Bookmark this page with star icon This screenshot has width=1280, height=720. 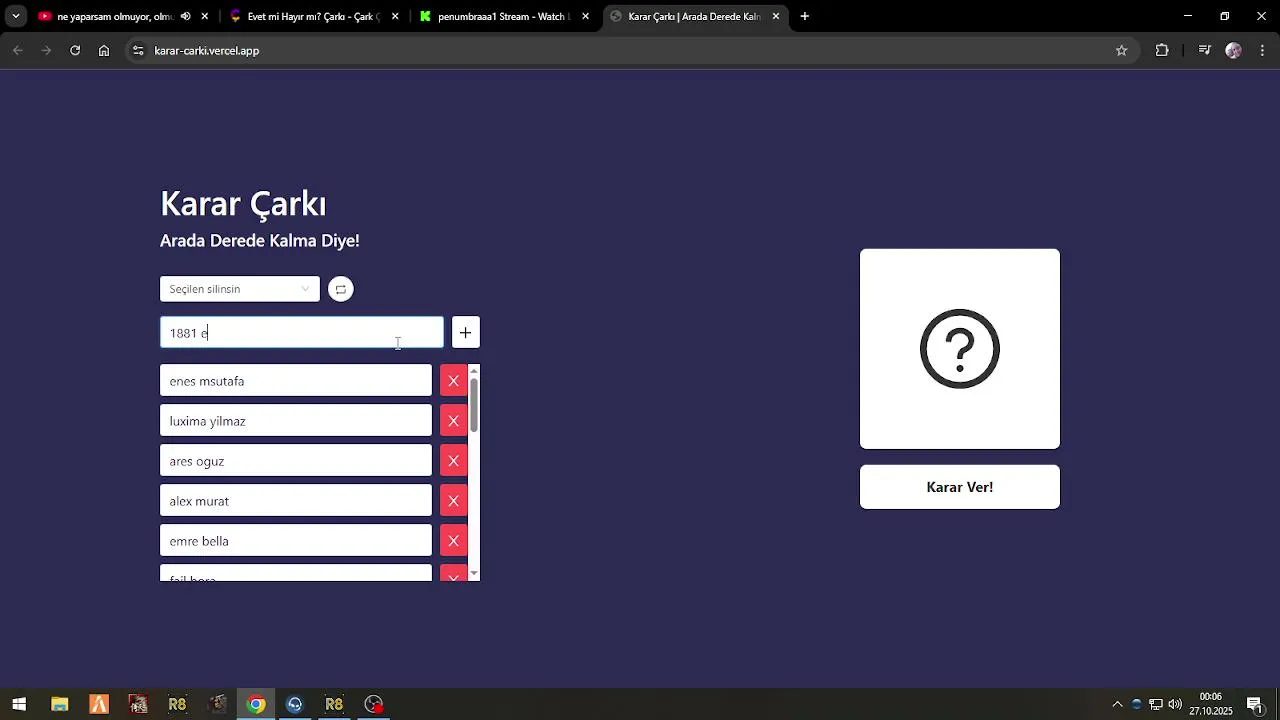[1121, 50]
